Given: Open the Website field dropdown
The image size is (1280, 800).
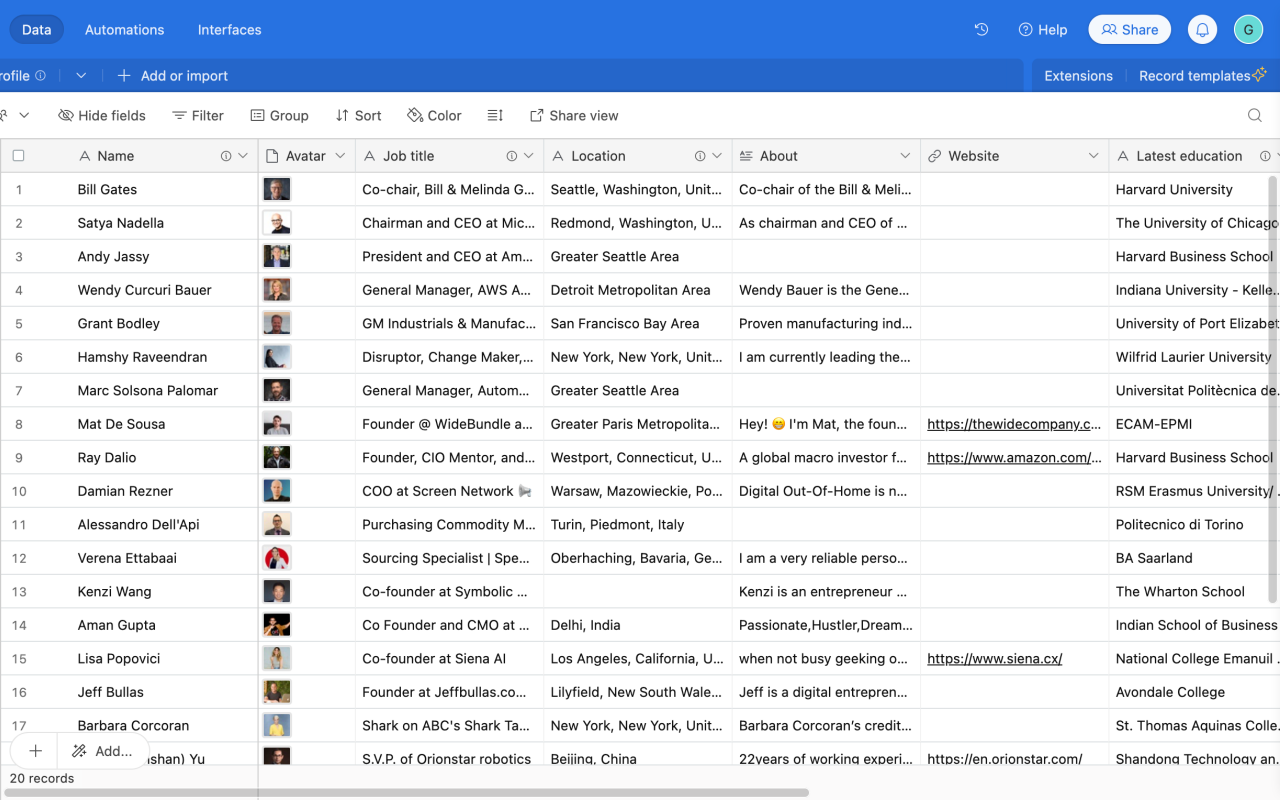Looking at the screenshot, I should tap(1094, 155).
